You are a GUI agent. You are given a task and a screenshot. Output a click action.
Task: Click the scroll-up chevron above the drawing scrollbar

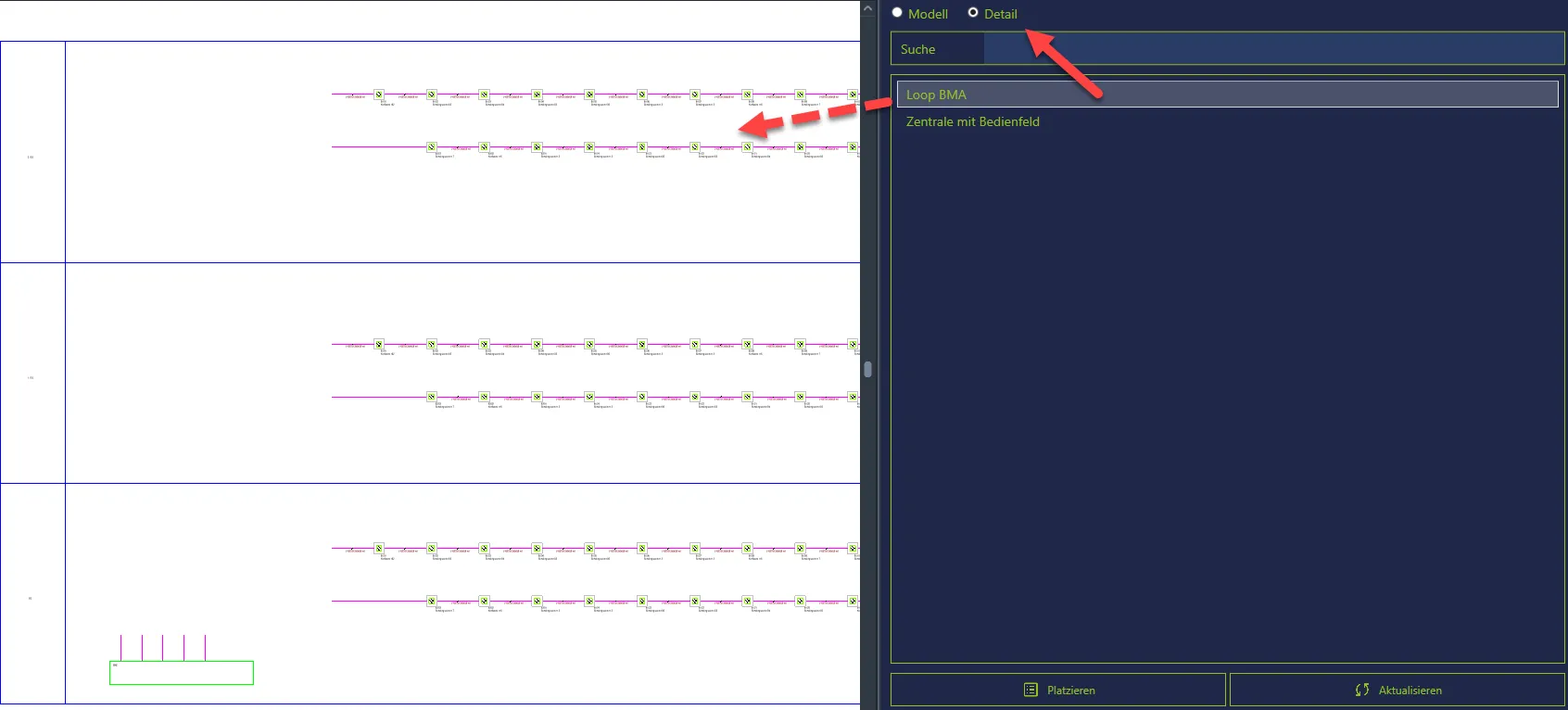click(867, 8)
